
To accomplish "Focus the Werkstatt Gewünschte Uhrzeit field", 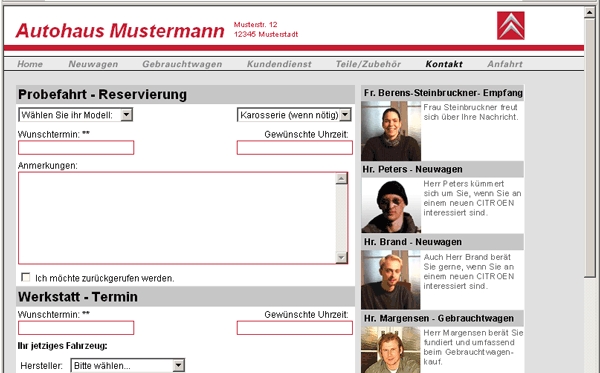I will 295,328.
